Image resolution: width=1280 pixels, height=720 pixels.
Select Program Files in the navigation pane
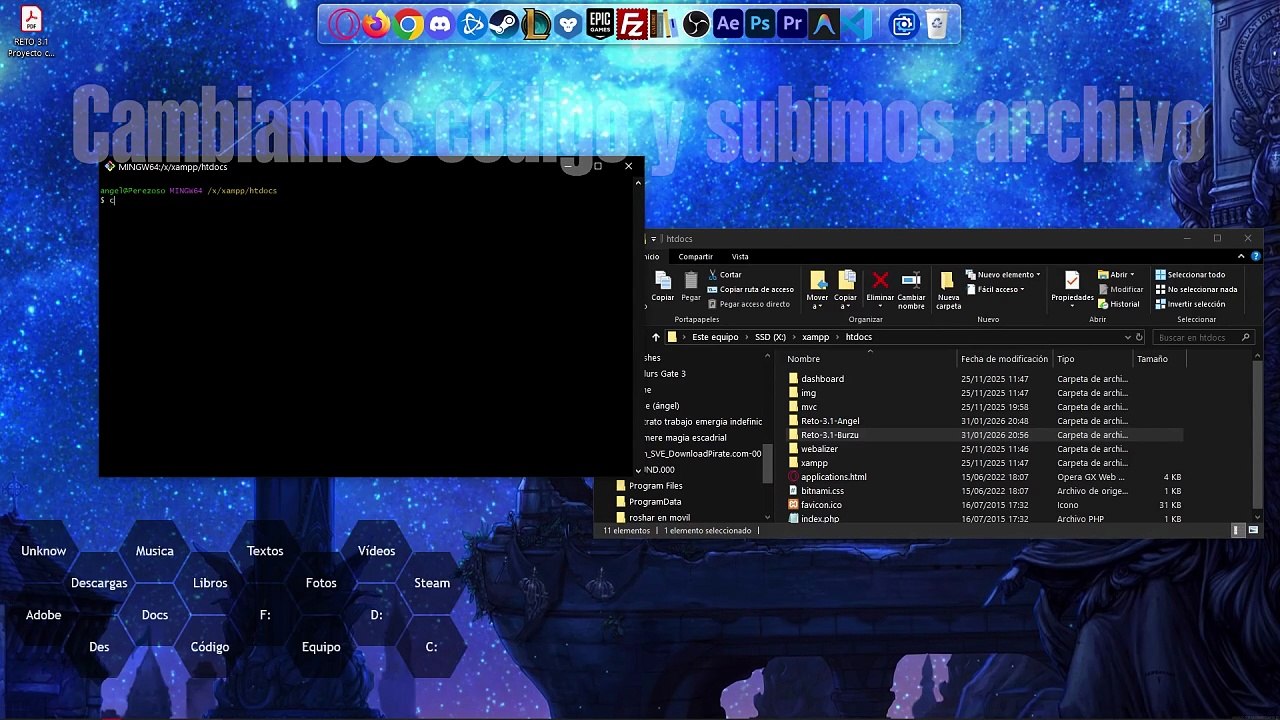tap(649, 486)
